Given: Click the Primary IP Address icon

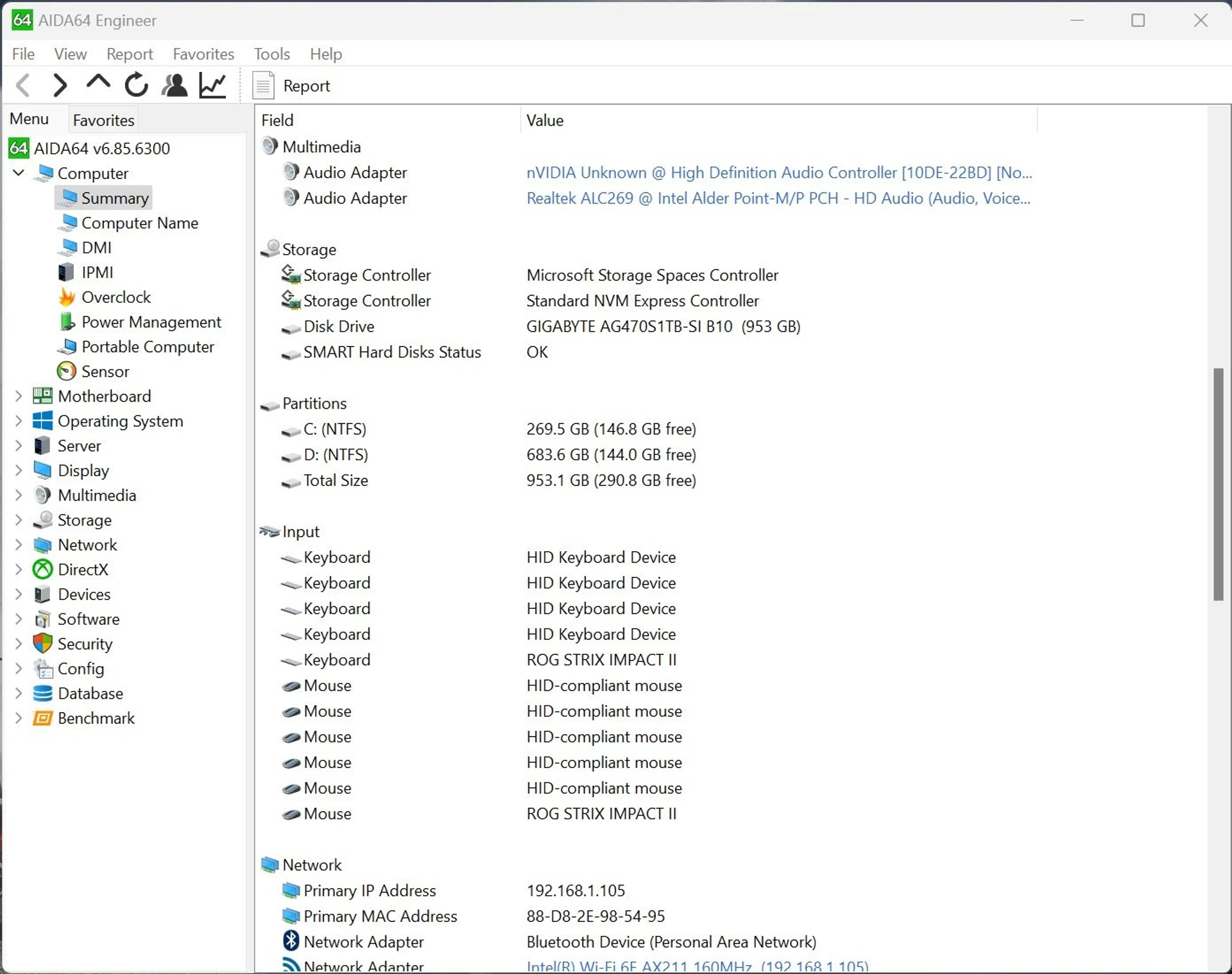Looking at the screenshot, I should (291, 891).
